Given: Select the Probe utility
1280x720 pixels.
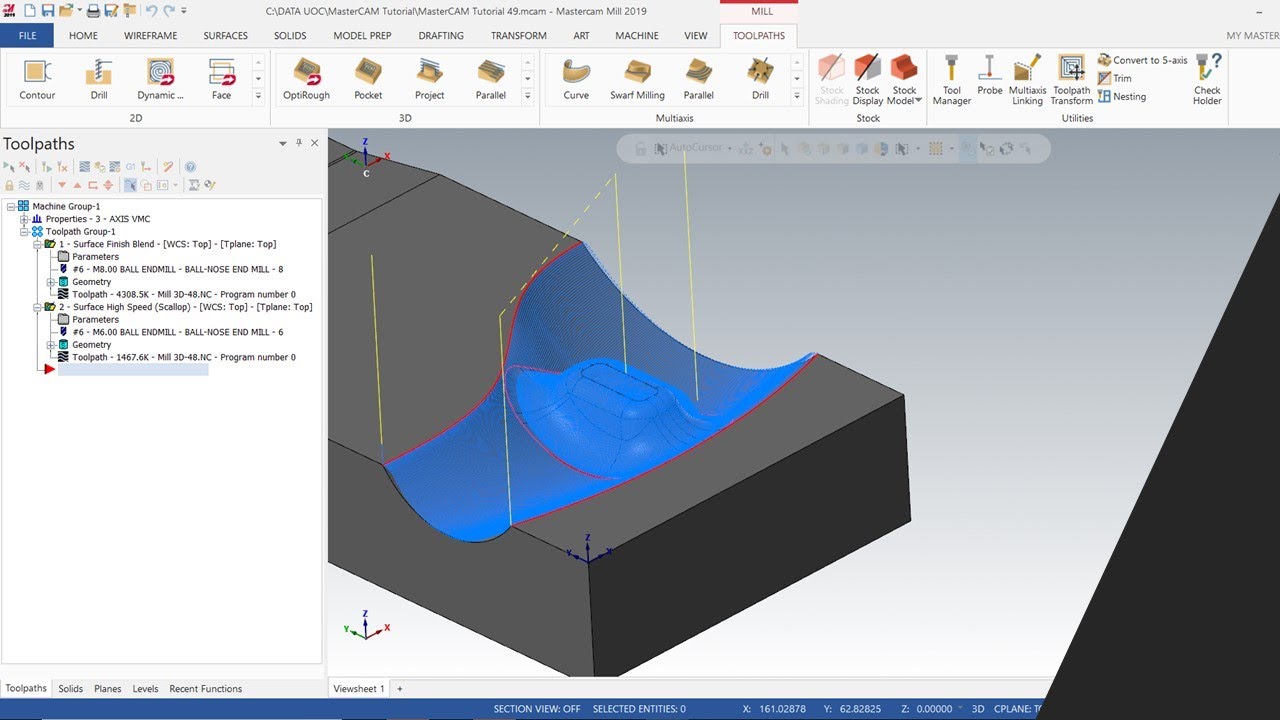Looking at the screenshot, I should click(989, 75).
